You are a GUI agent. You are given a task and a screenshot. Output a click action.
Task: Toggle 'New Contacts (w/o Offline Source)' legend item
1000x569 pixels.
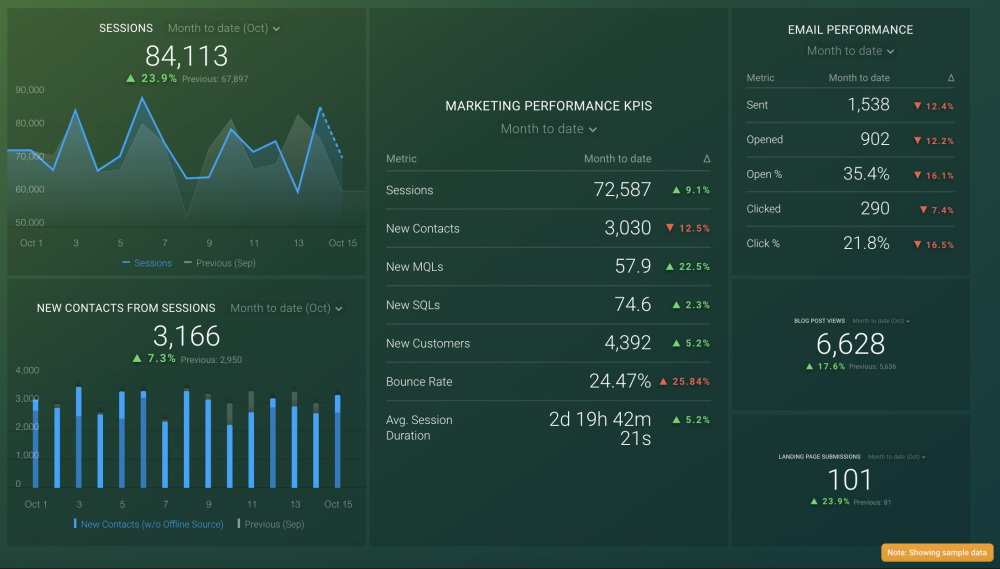click(x=150, y=524)
